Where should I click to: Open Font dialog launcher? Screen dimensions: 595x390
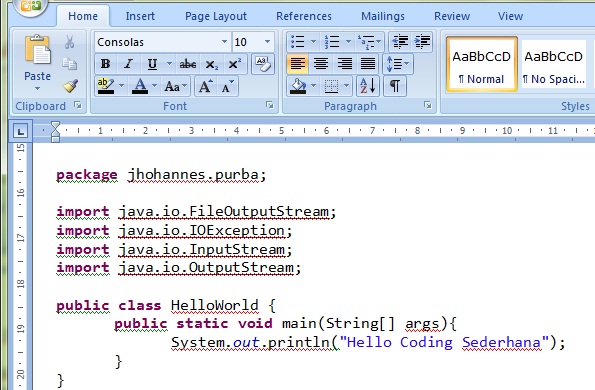coord(269,105)
